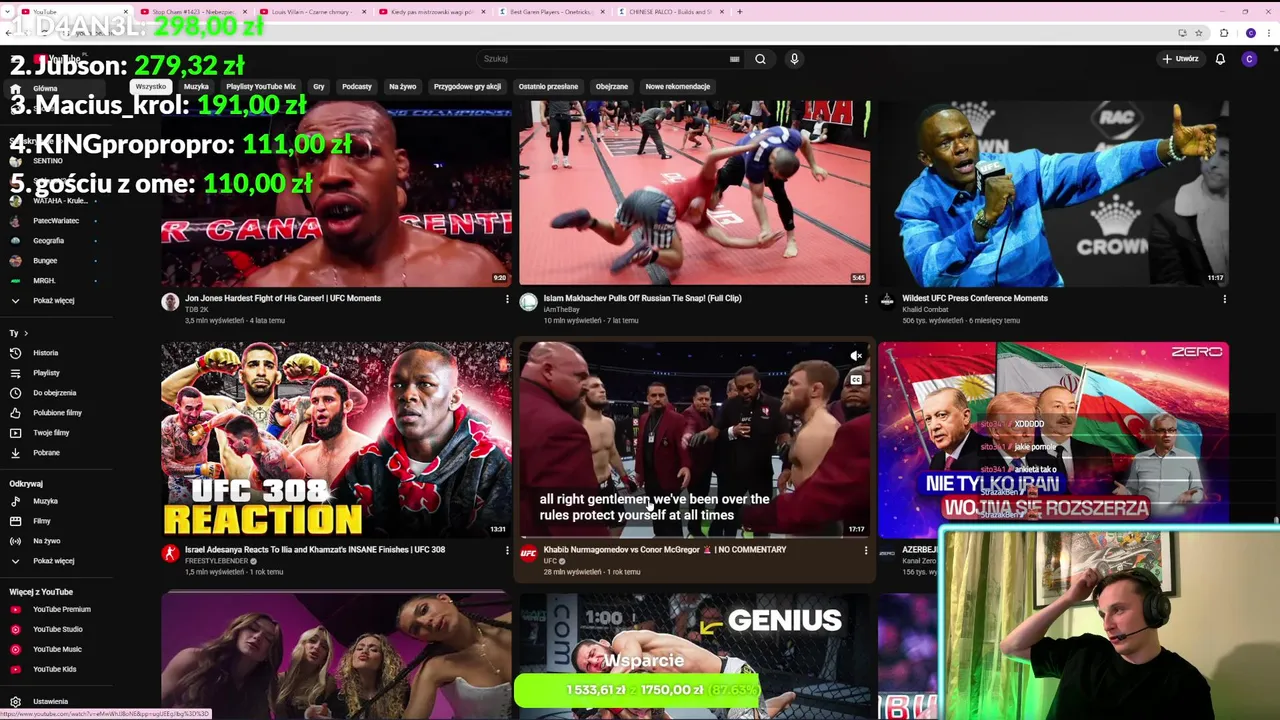Screen dimensions: 1280x720
Task: Open a new browser tab
Action: (740, 12)
